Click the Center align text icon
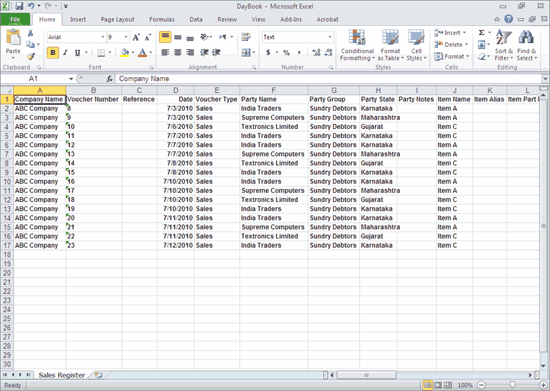This screenshot has width=550, height=391. click(x=178, y=53)
